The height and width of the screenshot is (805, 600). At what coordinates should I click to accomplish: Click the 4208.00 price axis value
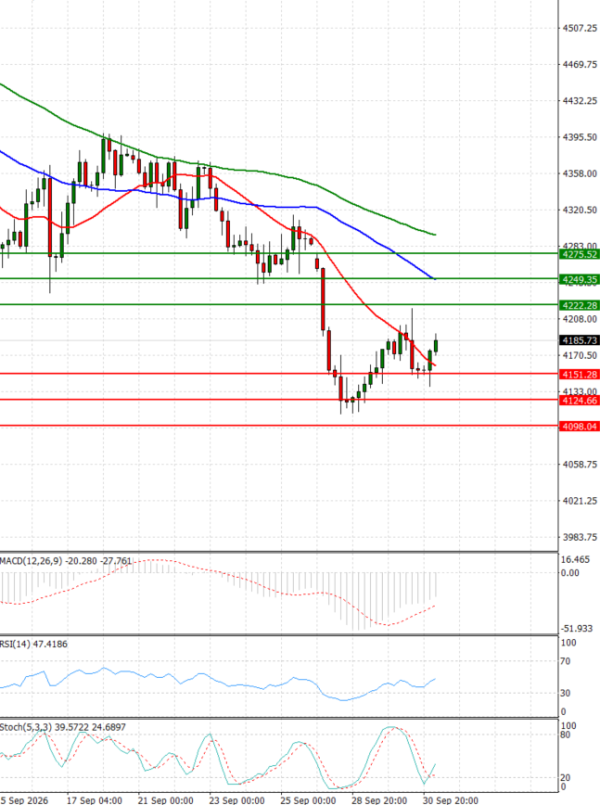[580, 319]
